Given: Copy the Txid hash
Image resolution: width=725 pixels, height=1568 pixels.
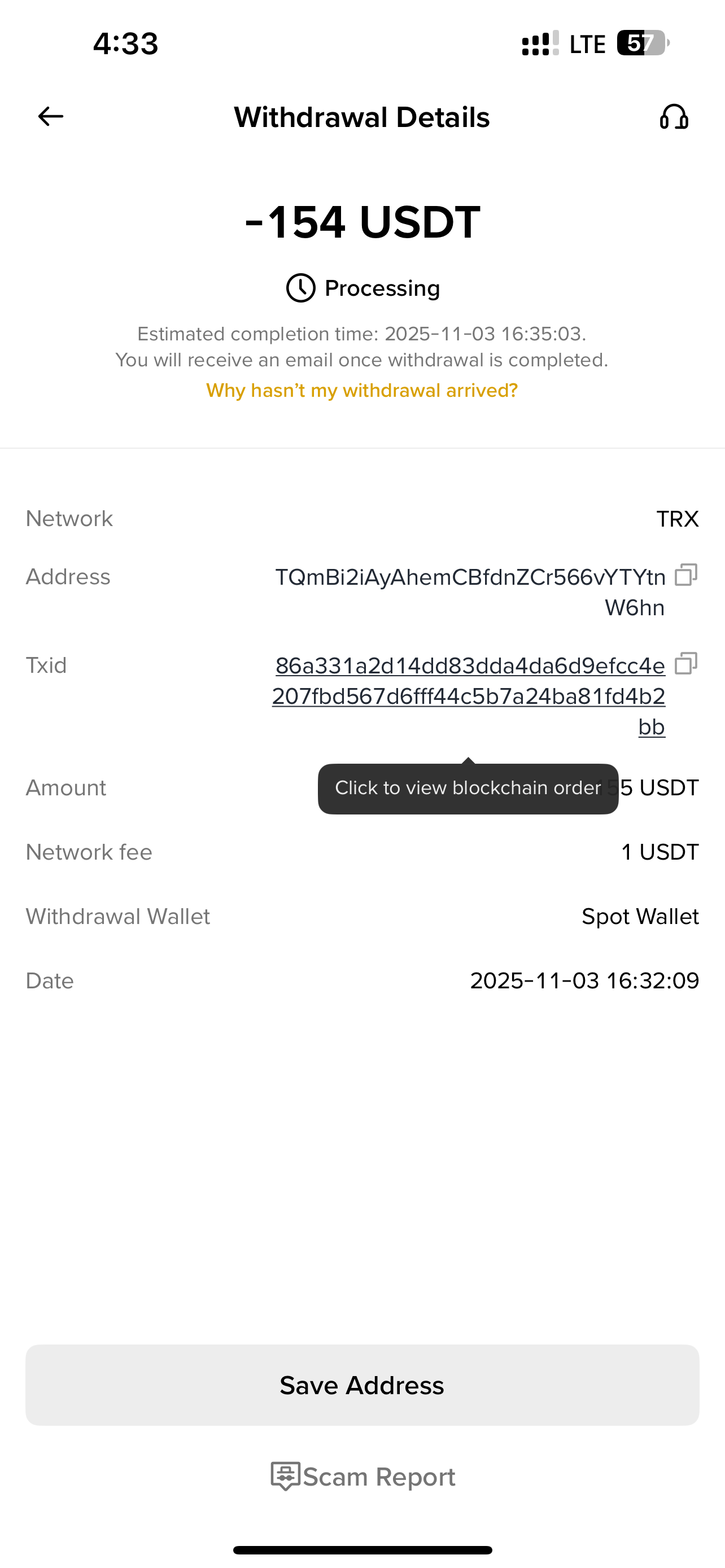Looking at the screenshot, I should pyautogui.click(x=685, y=663).
